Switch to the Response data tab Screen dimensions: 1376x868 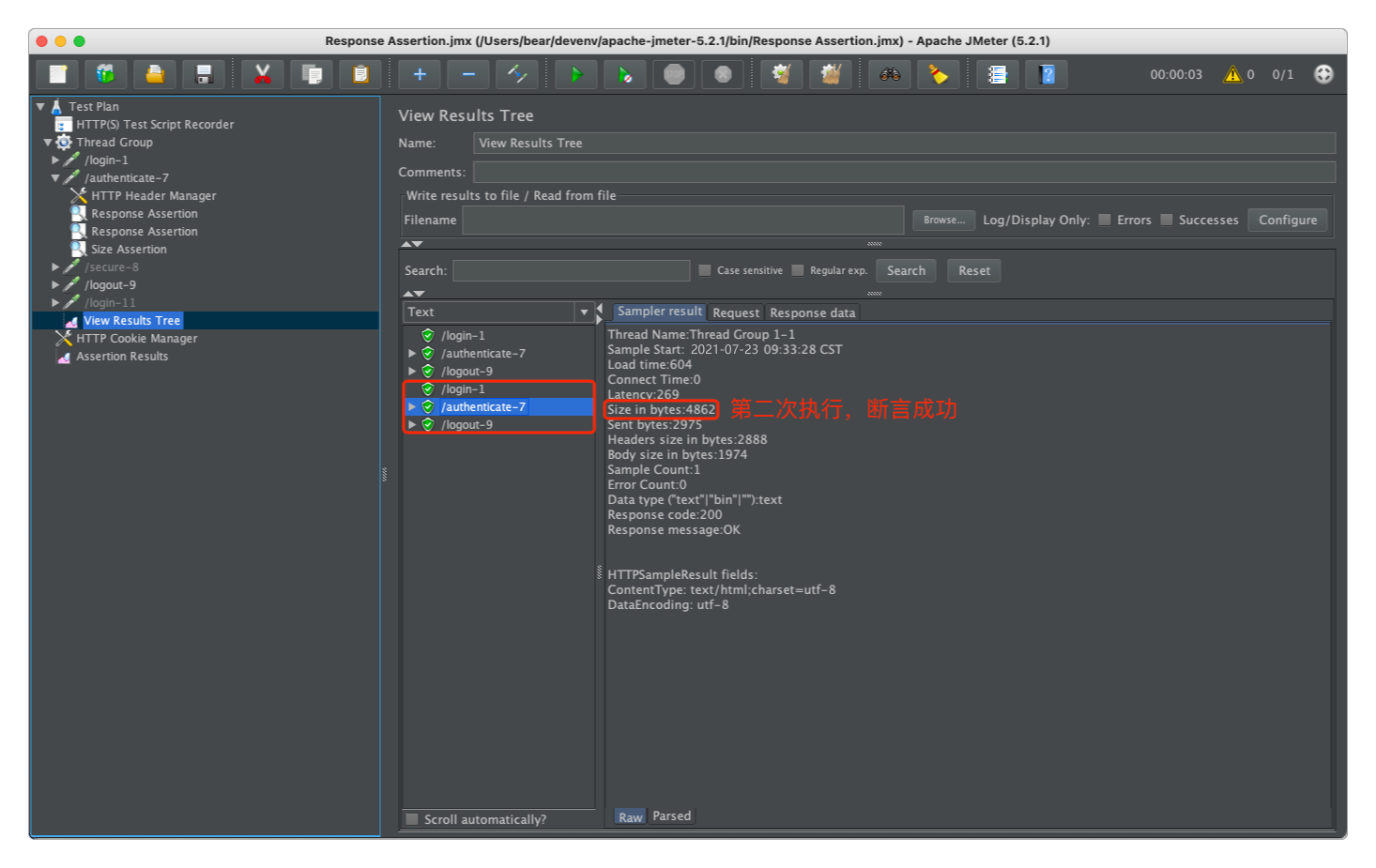point(813,312)
